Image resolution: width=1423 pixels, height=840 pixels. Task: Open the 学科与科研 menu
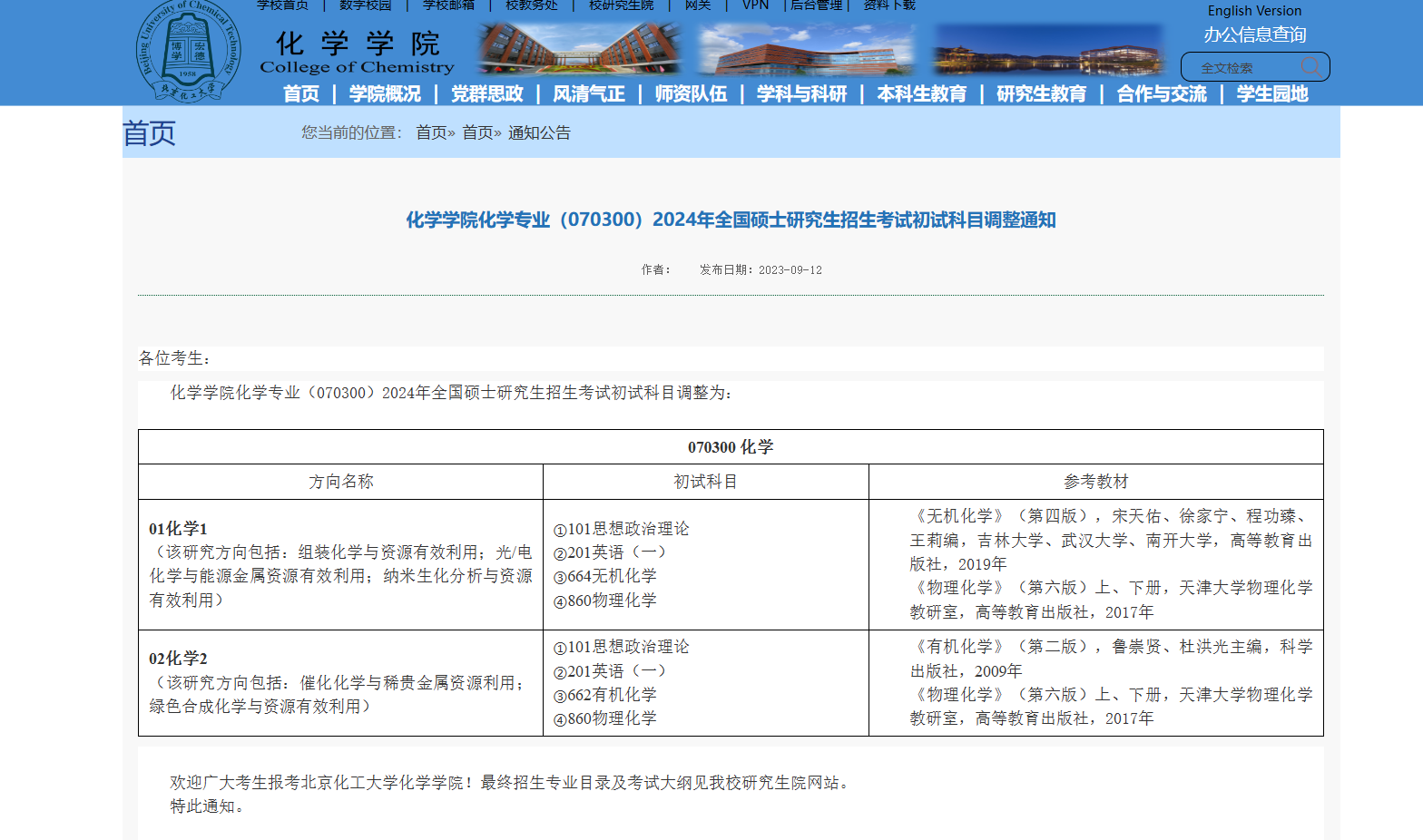coord(801,93)
